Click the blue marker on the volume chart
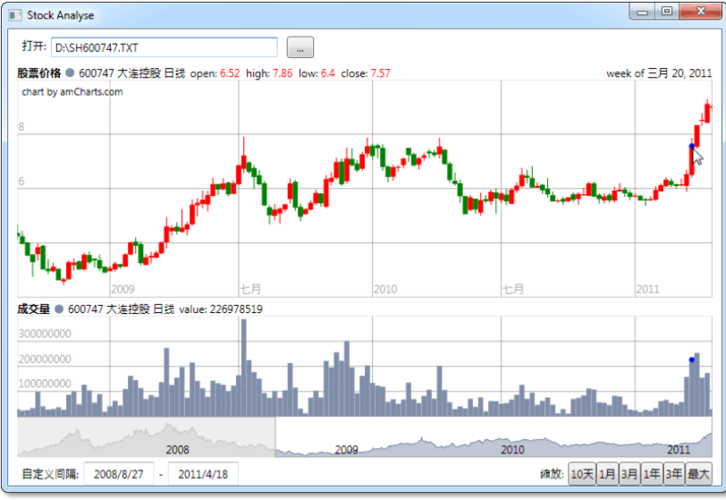This screenshot has width=726, height=500. [x=692, y=360]
